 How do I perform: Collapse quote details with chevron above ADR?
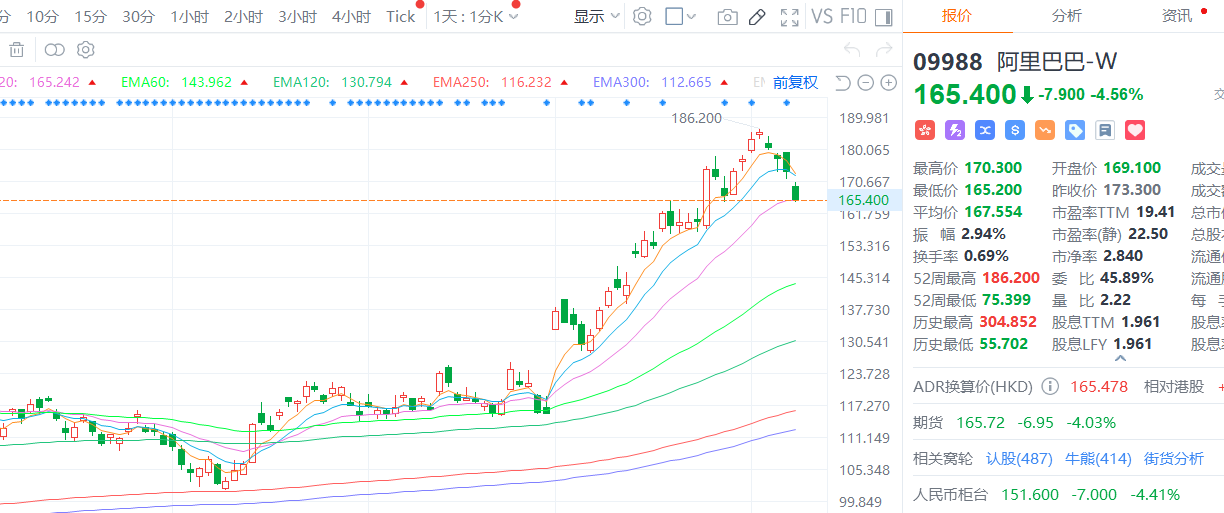click(x=1120, y=358)
